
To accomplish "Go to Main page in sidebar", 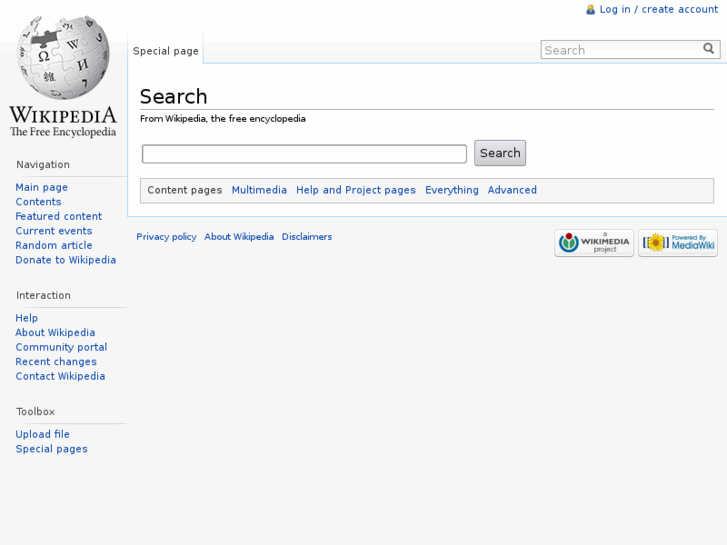I will (x=41, y=187).
